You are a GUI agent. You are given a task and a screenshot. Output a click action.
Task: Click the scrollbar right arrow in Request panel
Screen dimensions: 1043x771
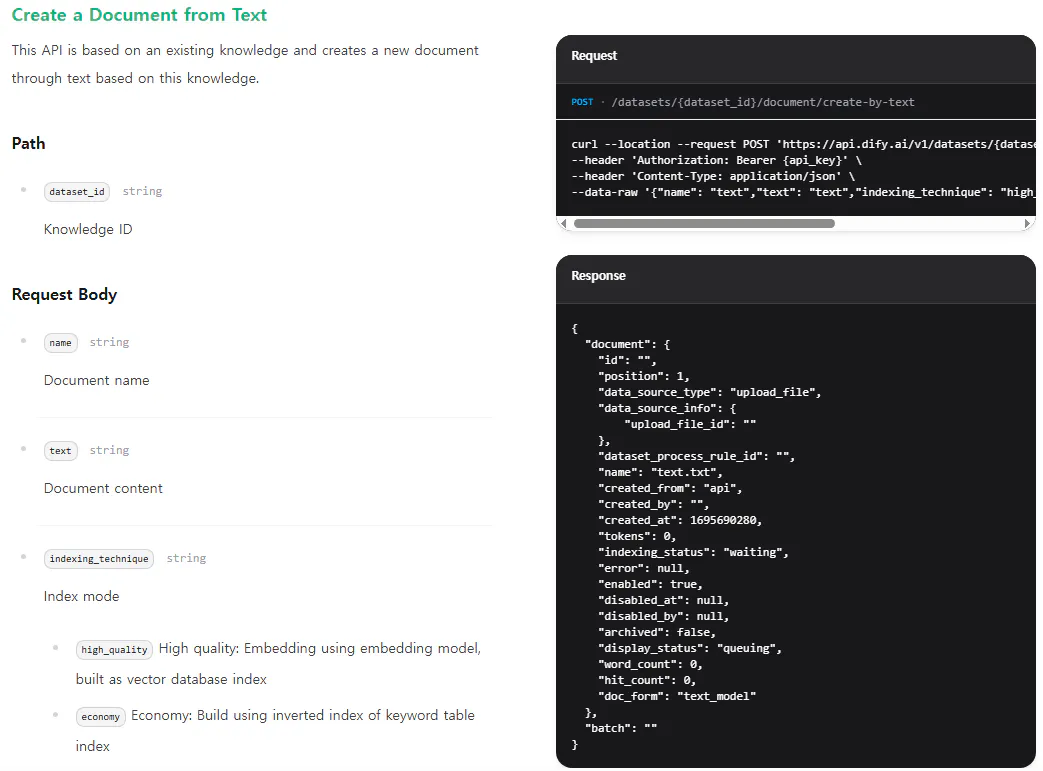pyautogui.click(x=1028, y=224)
